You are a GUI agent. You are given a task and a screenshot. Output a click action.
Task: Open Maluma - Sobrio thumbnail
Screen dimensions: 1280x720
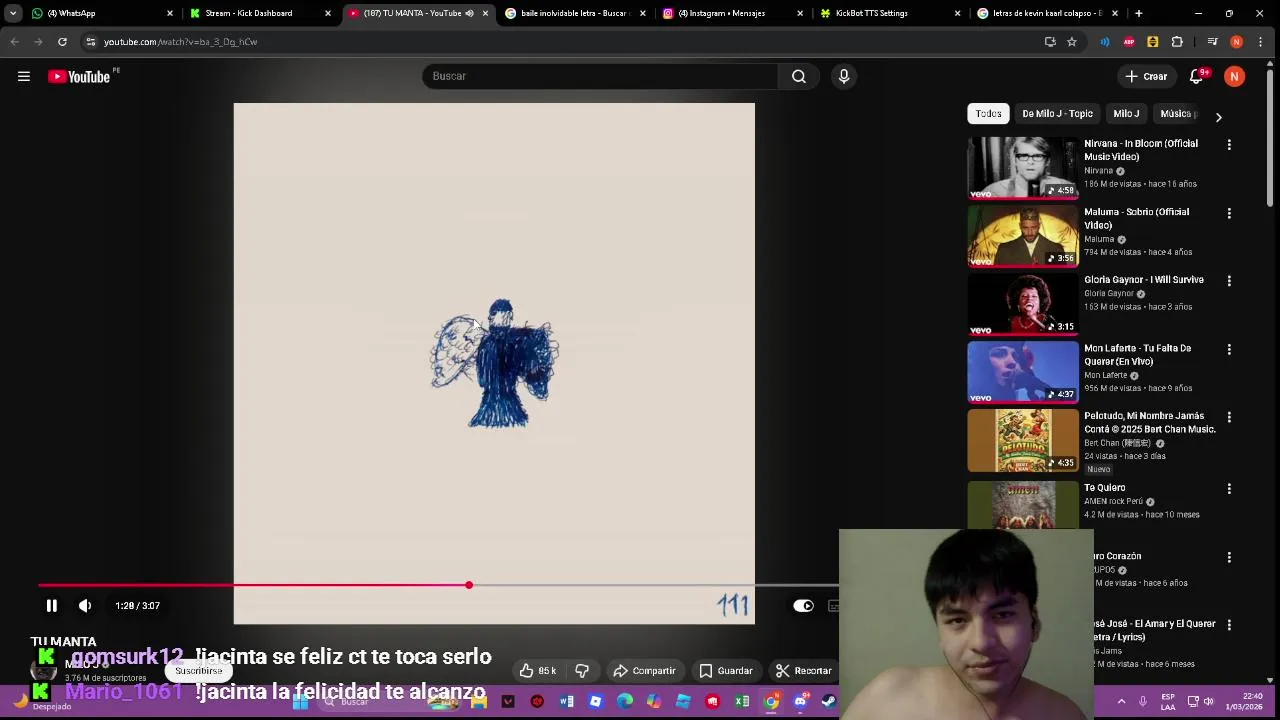pos(1023,235)
